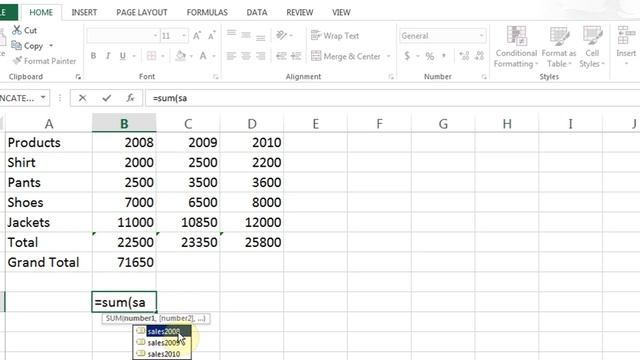The width and height of the screenshot is (640, 360).
Task: Click Increase Indent icon
Action: (x=296, y=56)
